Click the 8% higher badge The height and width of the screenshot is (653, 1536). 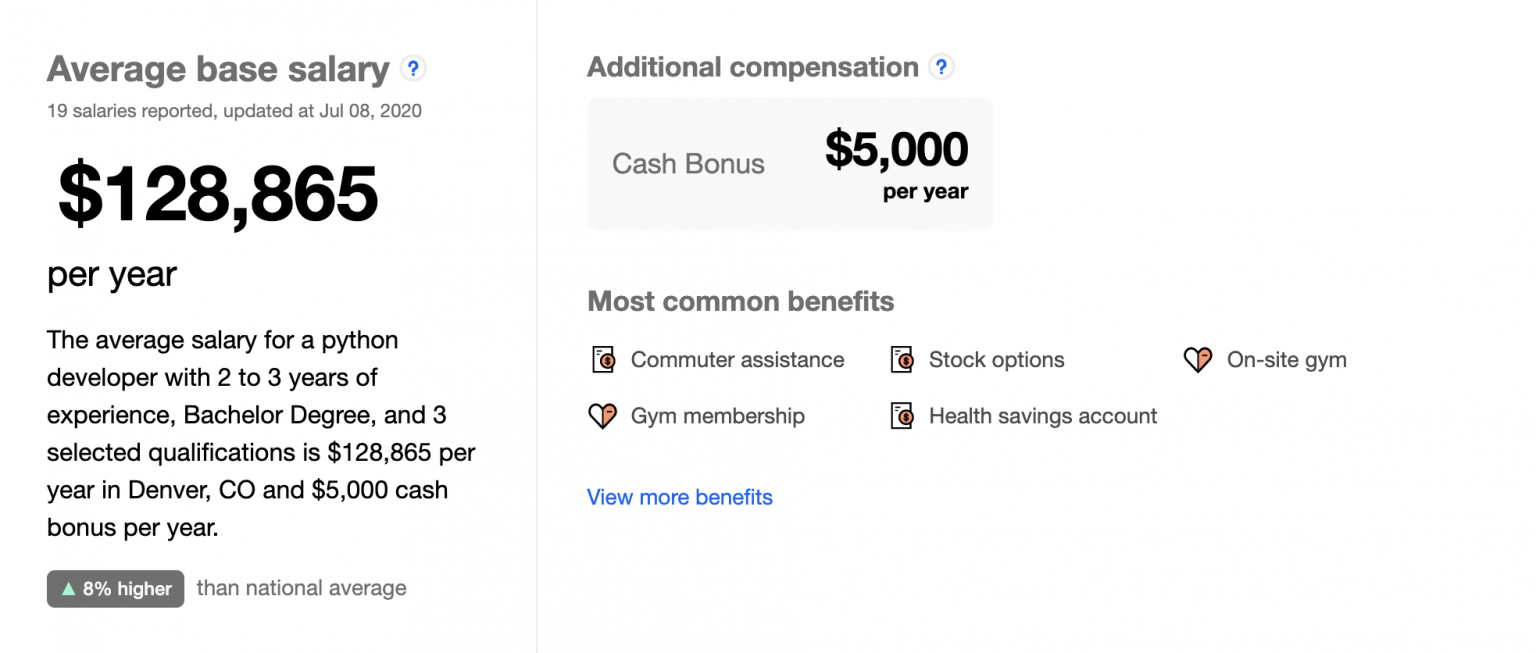click(115, 589)
